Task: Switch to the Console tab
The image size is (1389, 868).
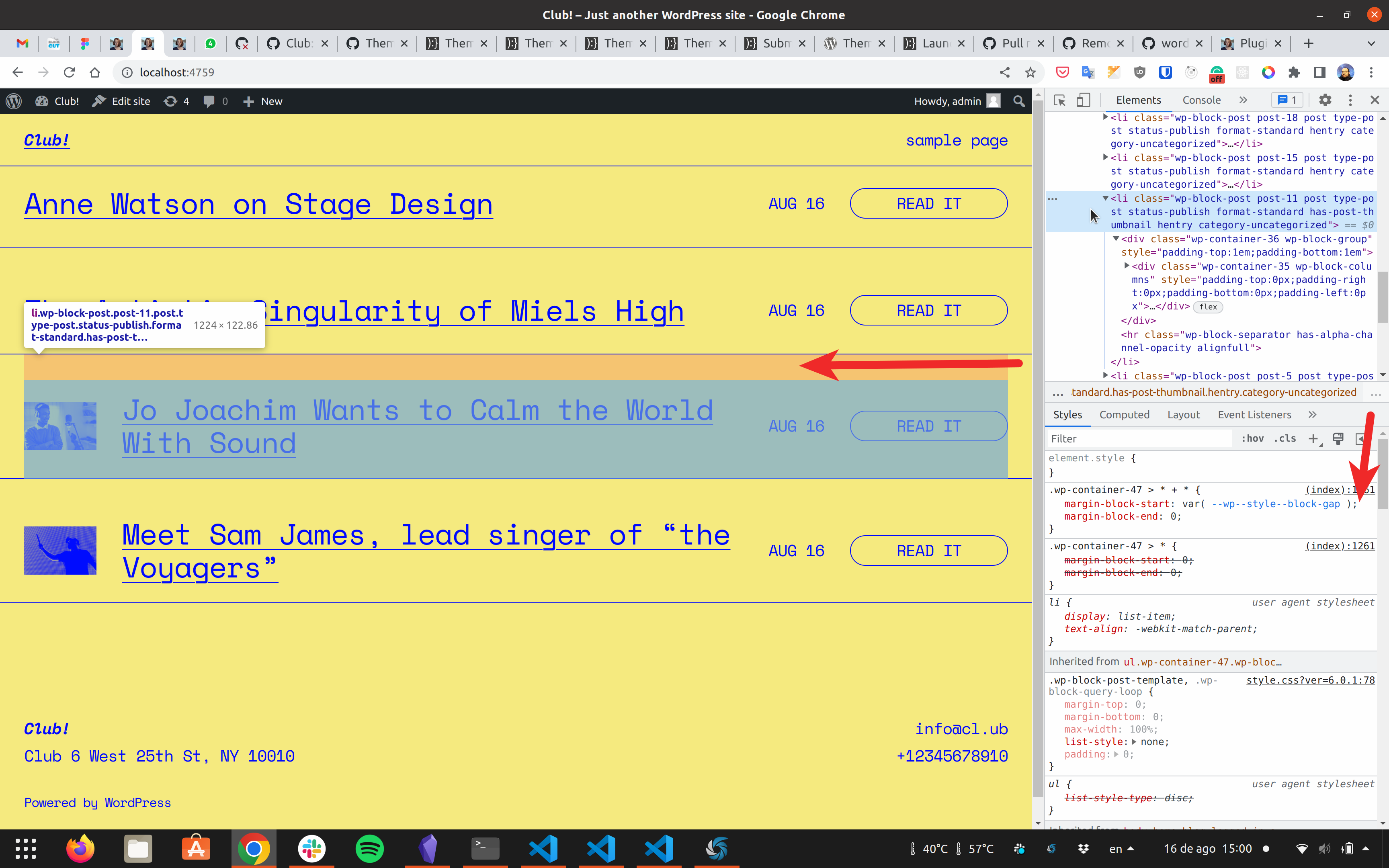Action: click(1201, 100)
